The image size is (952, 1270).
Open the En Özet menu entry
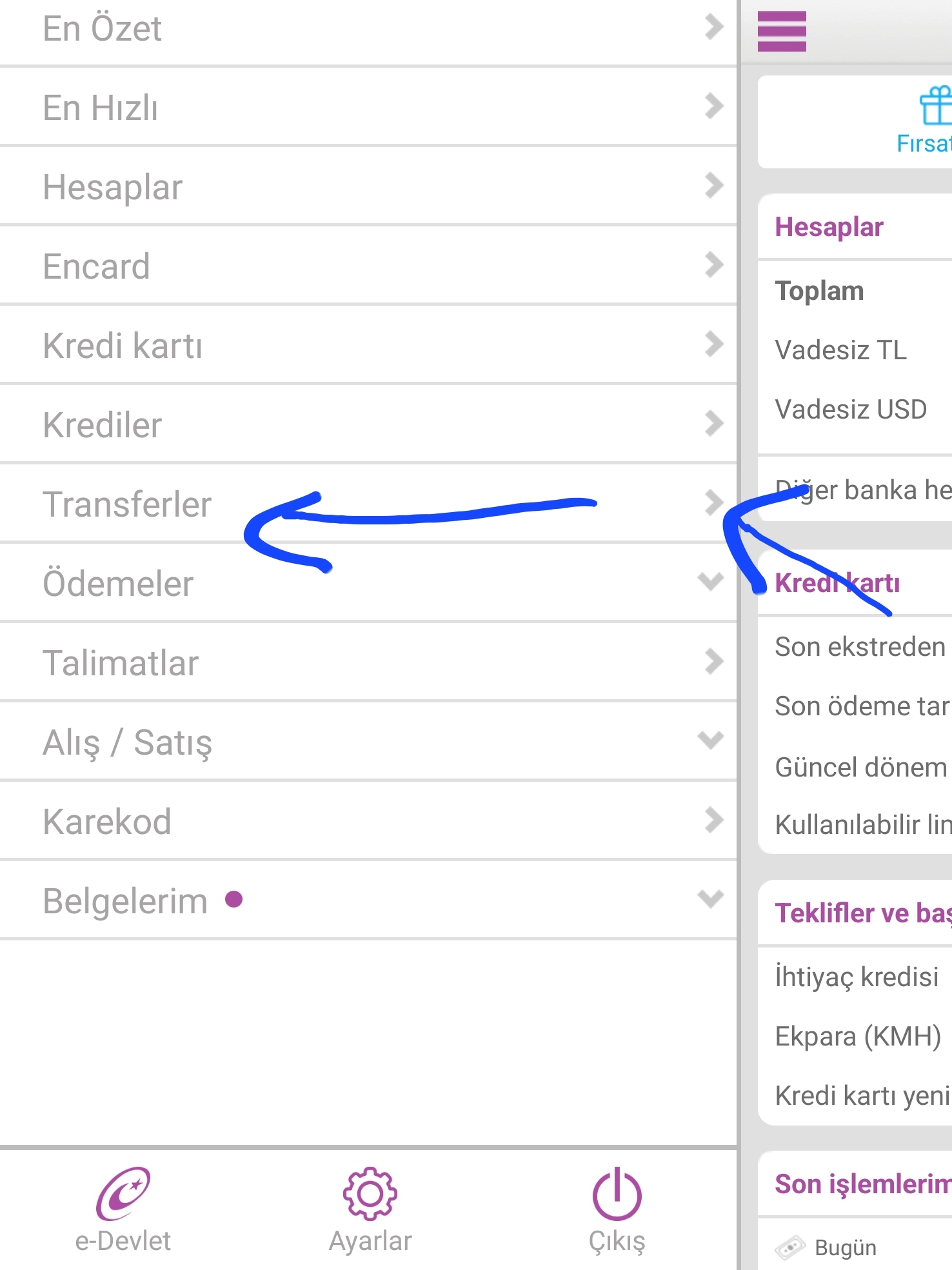tap(102, 28)
